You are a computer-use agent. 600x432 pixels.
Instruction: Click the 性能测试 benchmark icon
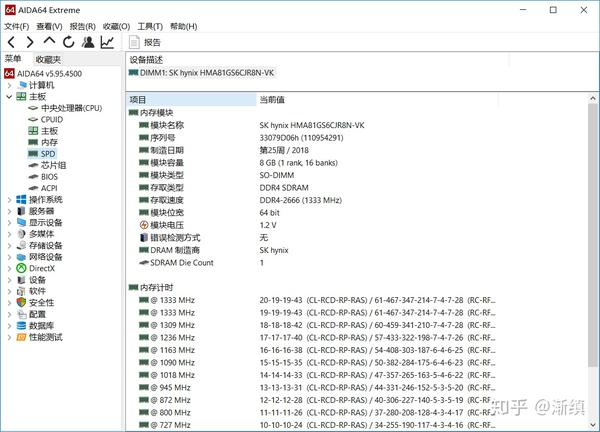pyautogui.click(x=21, y=337)
